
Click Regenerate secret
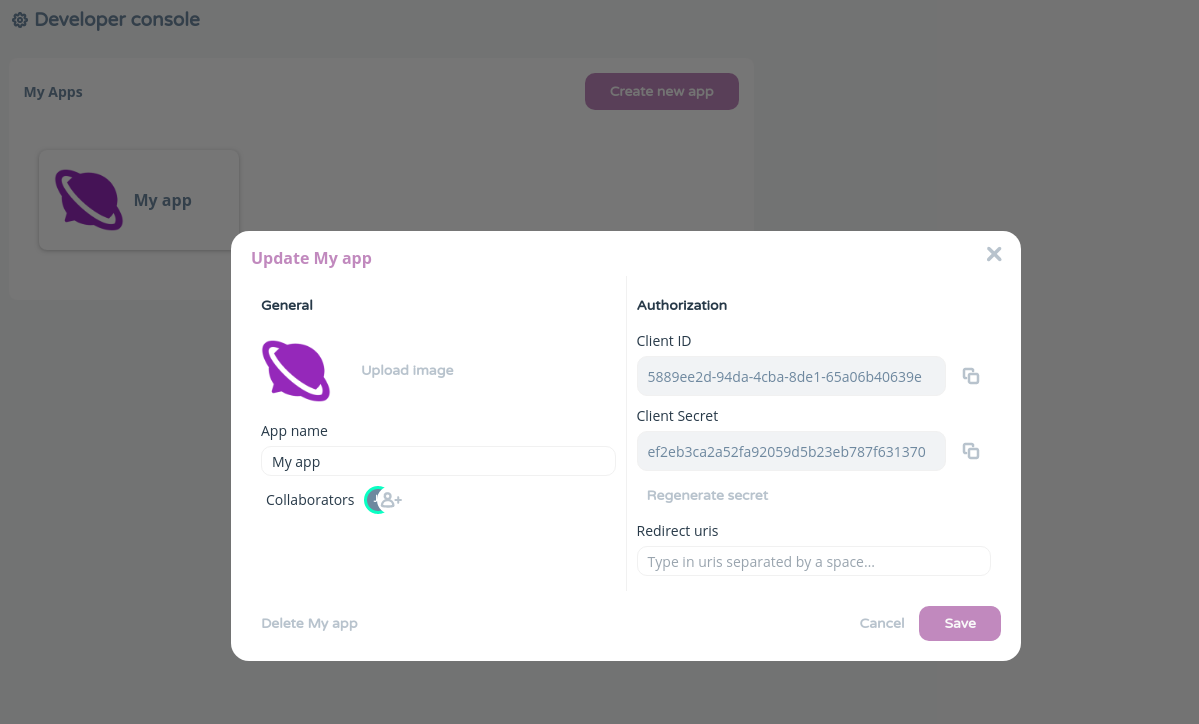tap(707, 495)
